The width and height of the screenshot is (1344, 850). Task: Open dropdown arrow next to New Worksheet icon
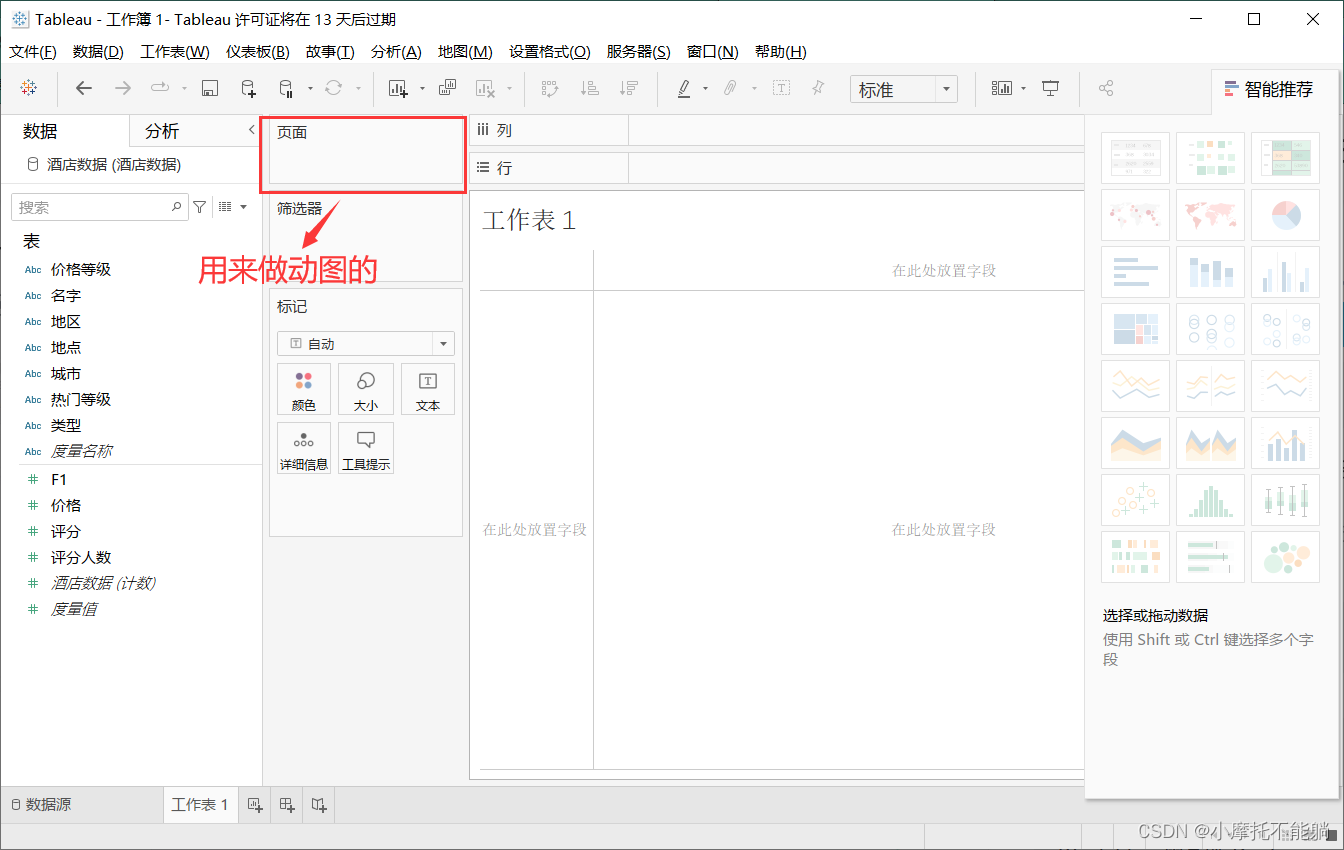[x=422, y=89]
